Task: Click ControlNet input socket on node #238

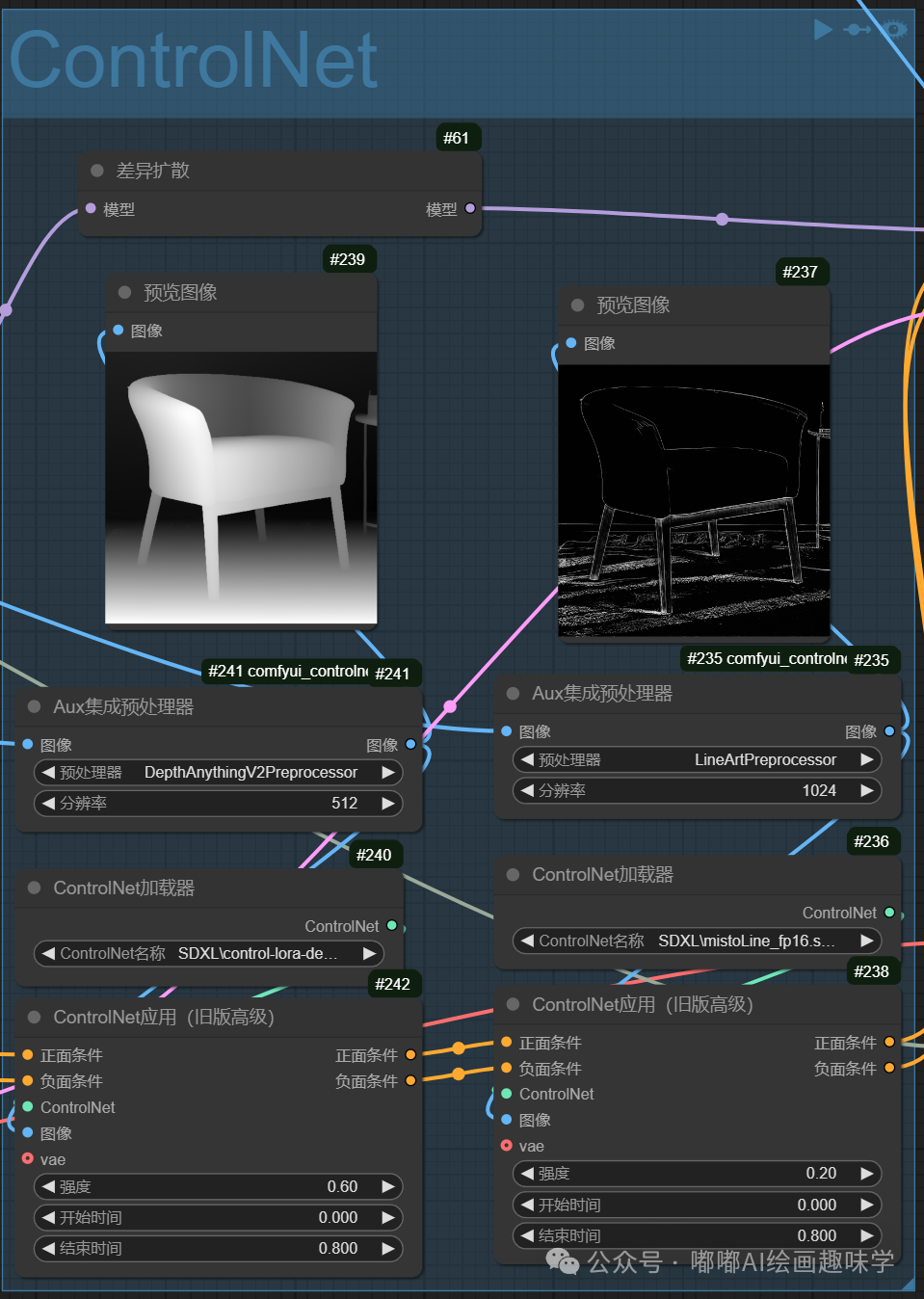Action: [507, 1093]
